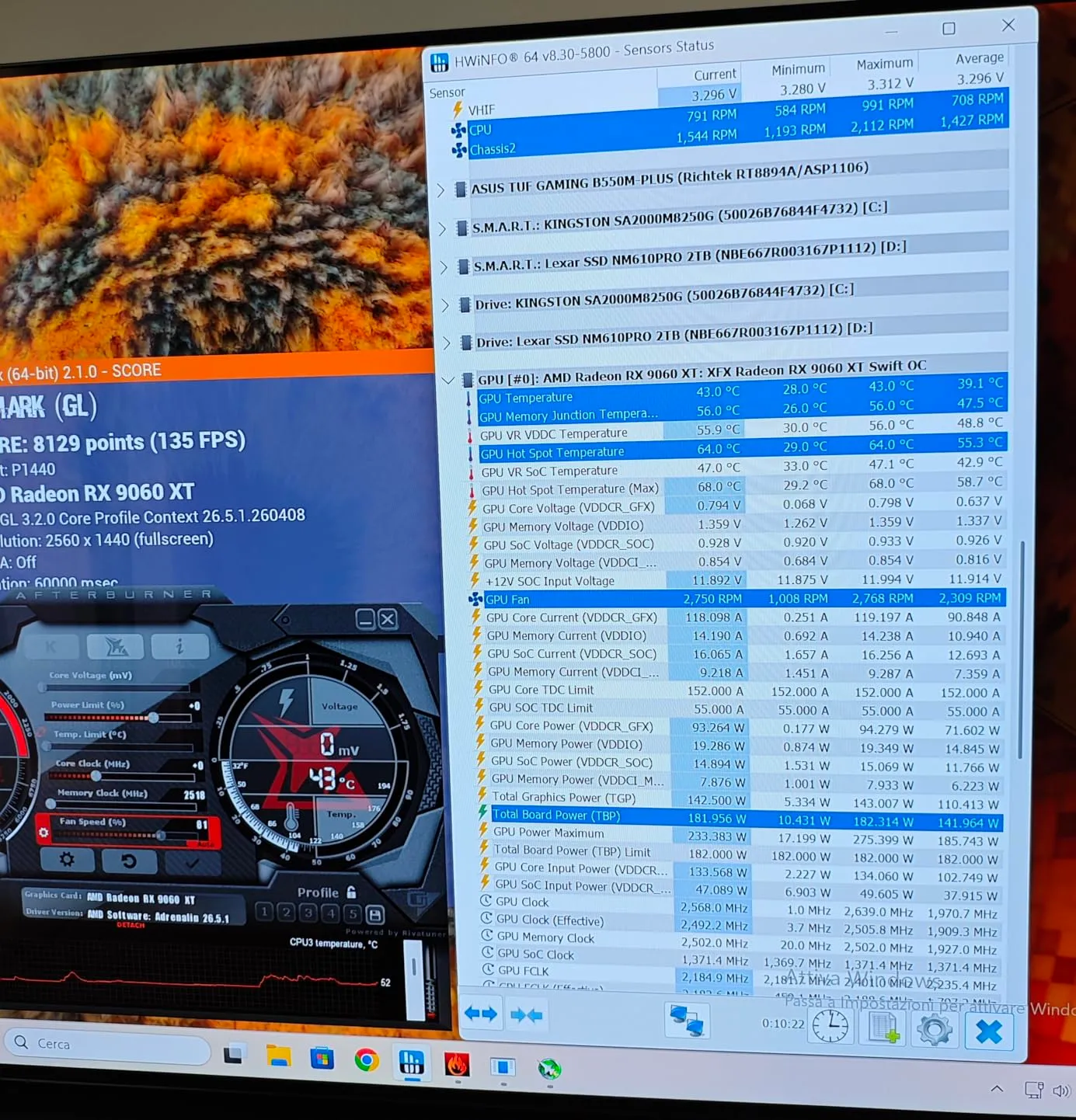The width and height of the screenshot is (1076, 1120).
Task: Reset HWiNFO elapsed time clock icon
Action: click(x=830, y=1027)
